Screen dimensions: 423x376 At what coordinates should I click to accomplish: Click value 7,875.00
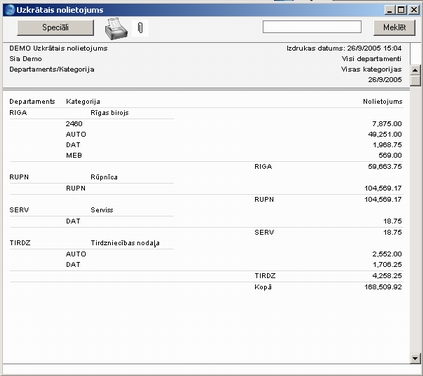[x=387, y=124]
